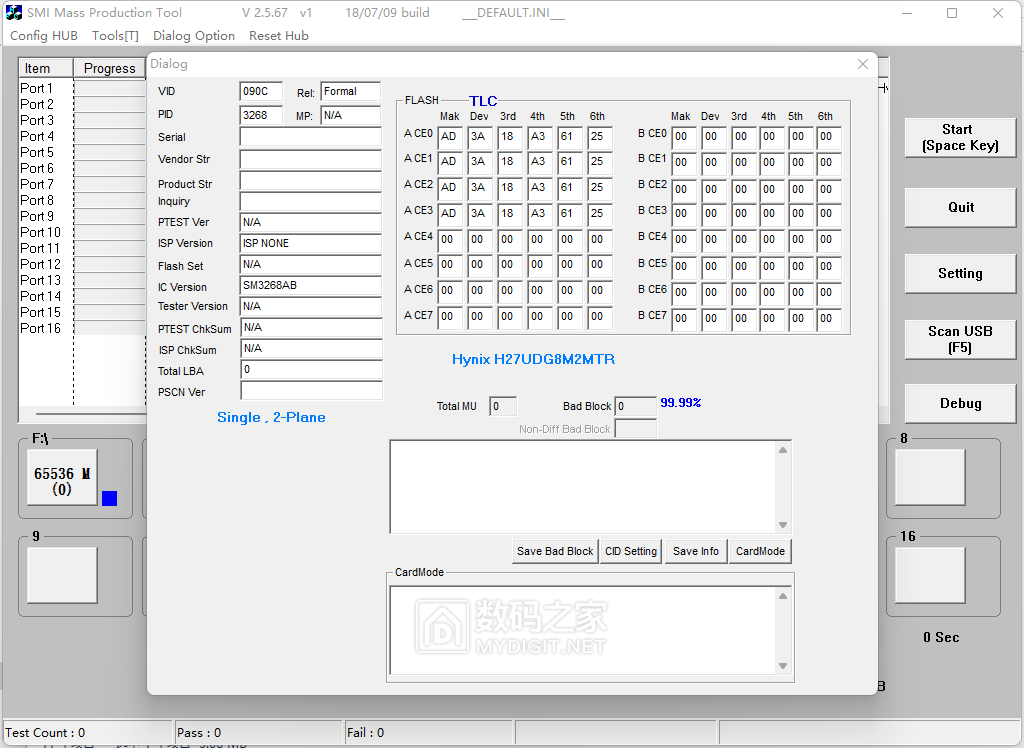Open the Debug panel
Viewport: 1024px width, 748px height.
(x=959, y=403)
